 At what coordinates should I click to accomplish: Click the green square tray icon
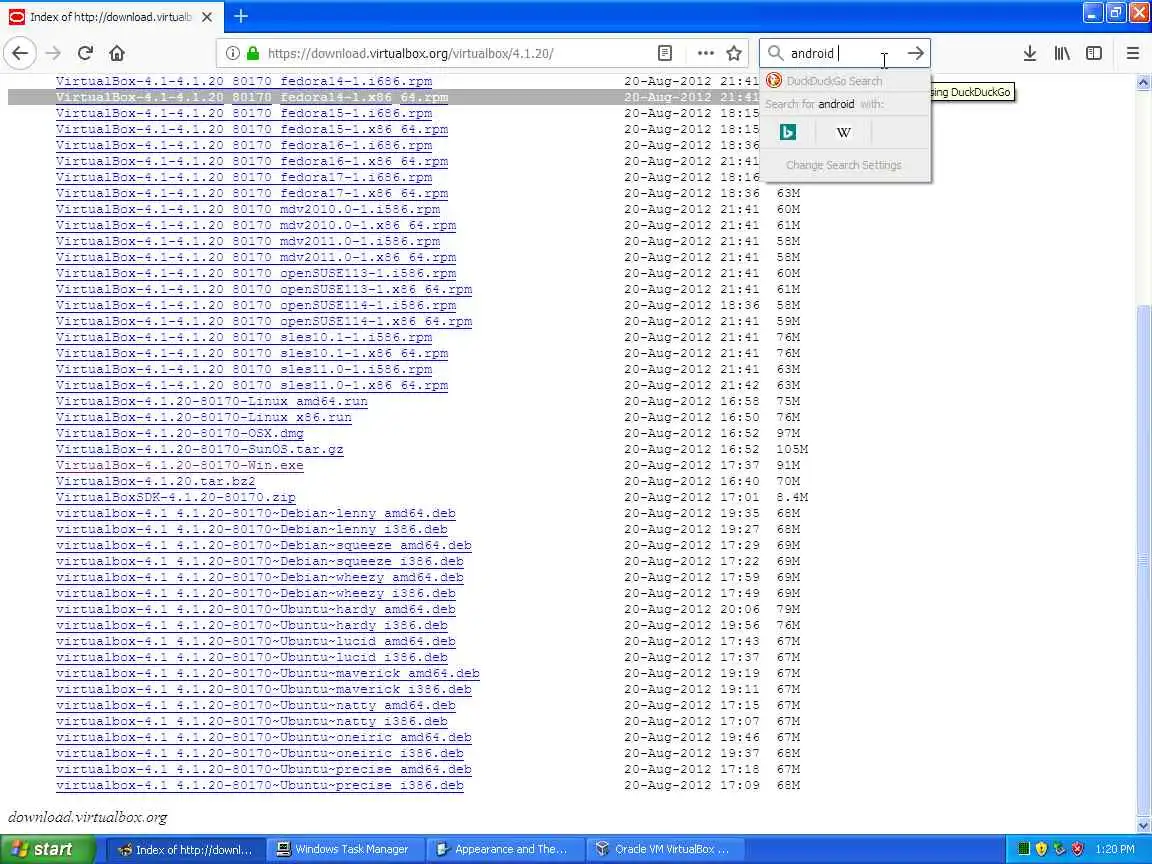(1023, 849)
